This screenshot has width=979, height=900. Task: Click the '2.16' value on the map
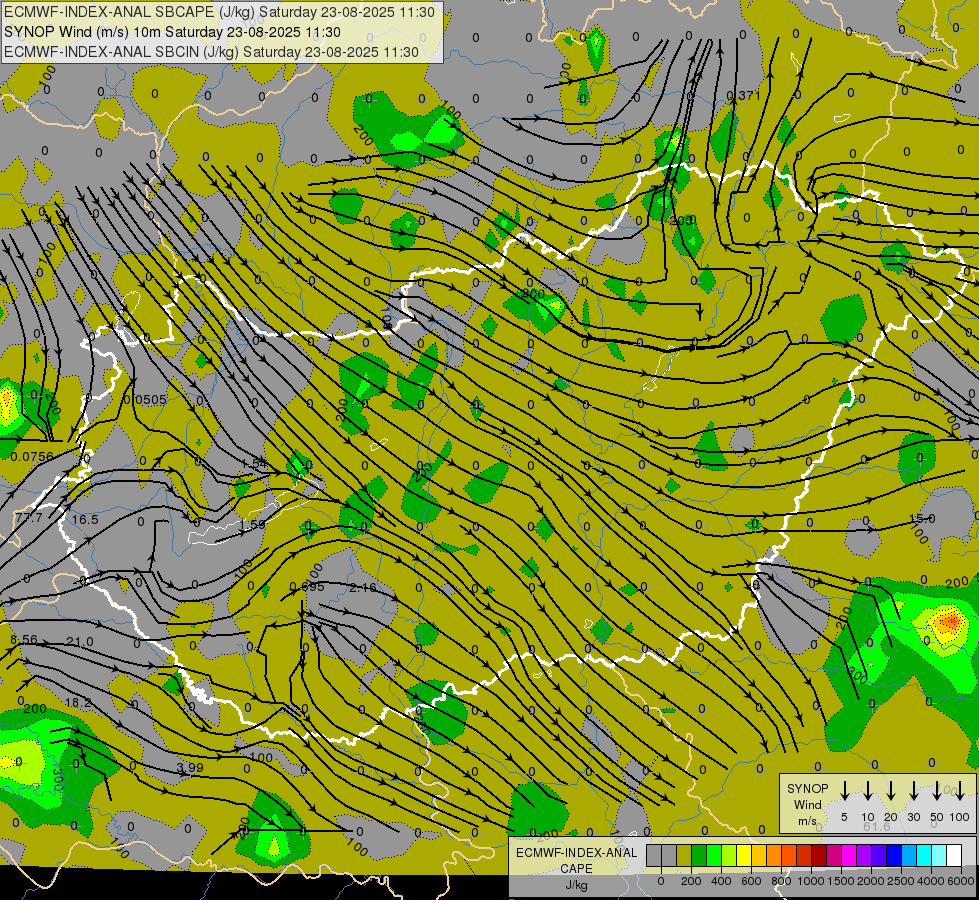pyautogui.click(x=363, y=587)
